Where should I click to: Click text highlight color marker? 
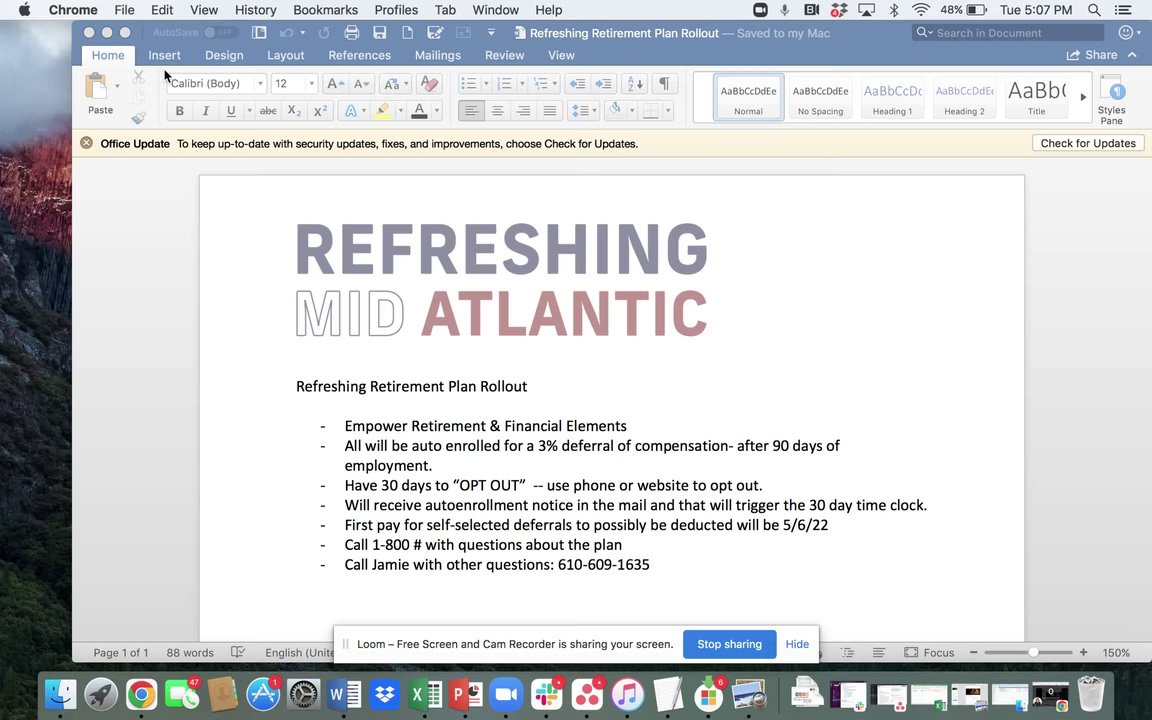pyautogui.click(x=383, y=111)
